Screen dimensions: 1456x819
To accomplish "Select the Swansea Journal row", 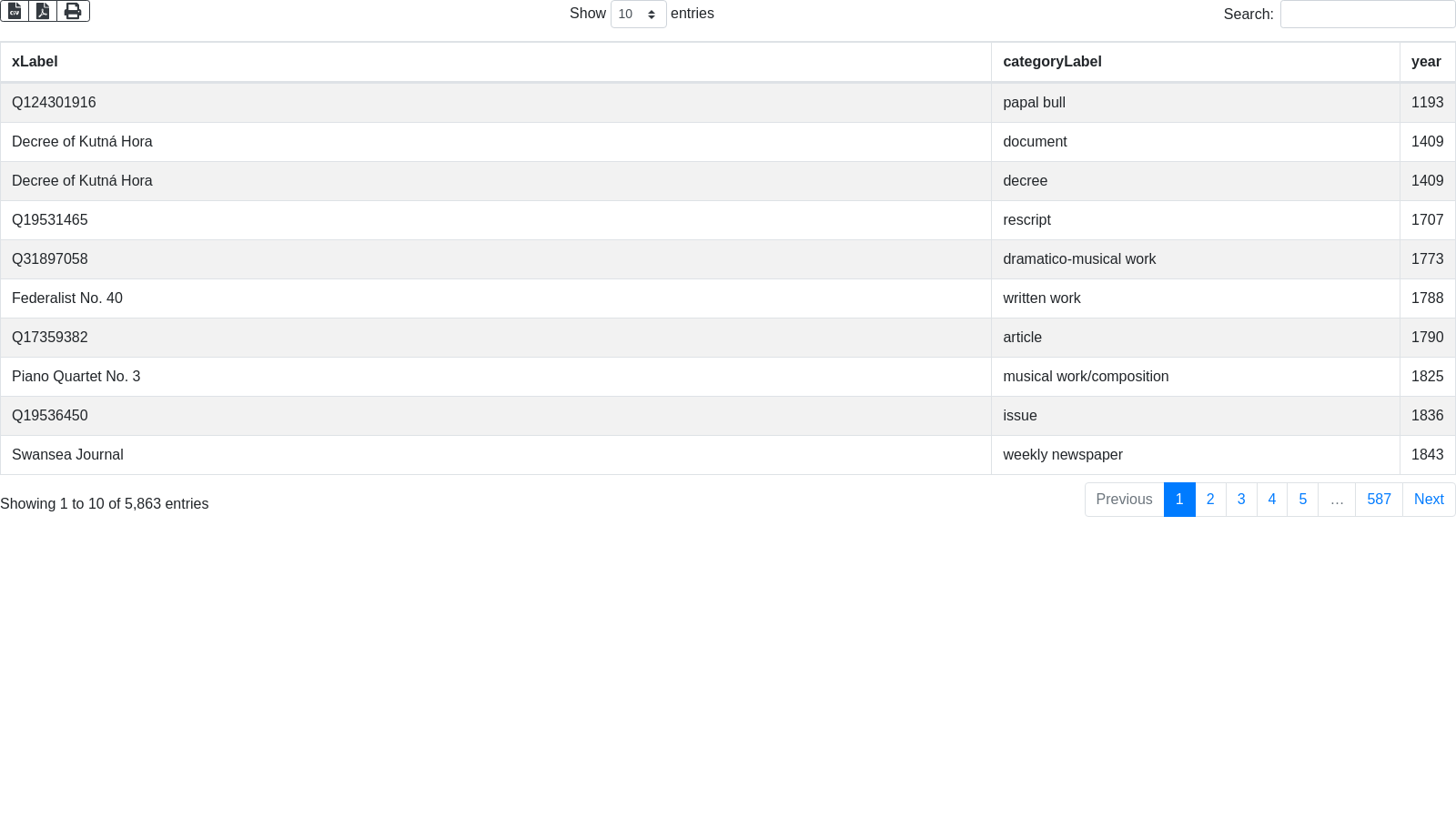I will (x=67, y=455).
